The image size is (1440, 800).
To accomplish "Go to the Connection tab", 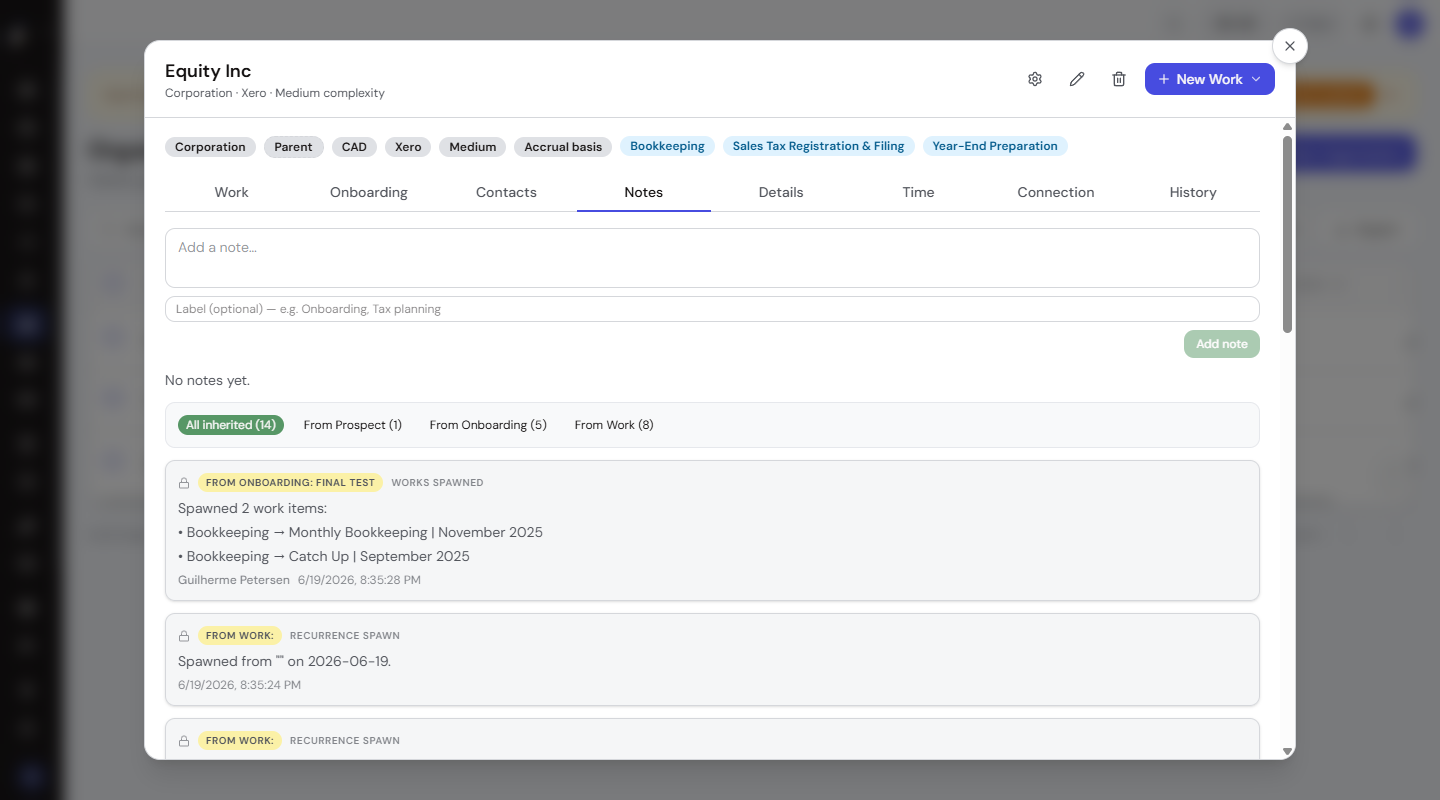I will 1056,192.
